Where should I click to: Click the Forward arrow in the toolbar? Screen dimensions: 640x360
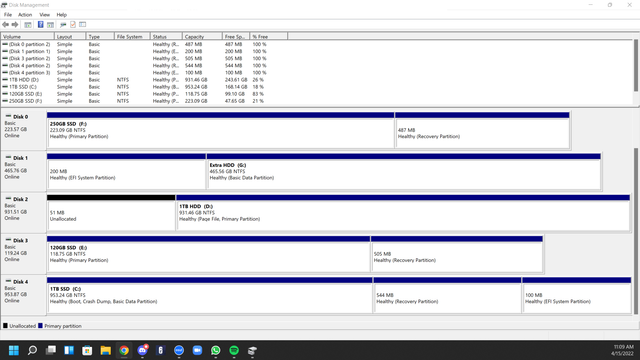15,24
